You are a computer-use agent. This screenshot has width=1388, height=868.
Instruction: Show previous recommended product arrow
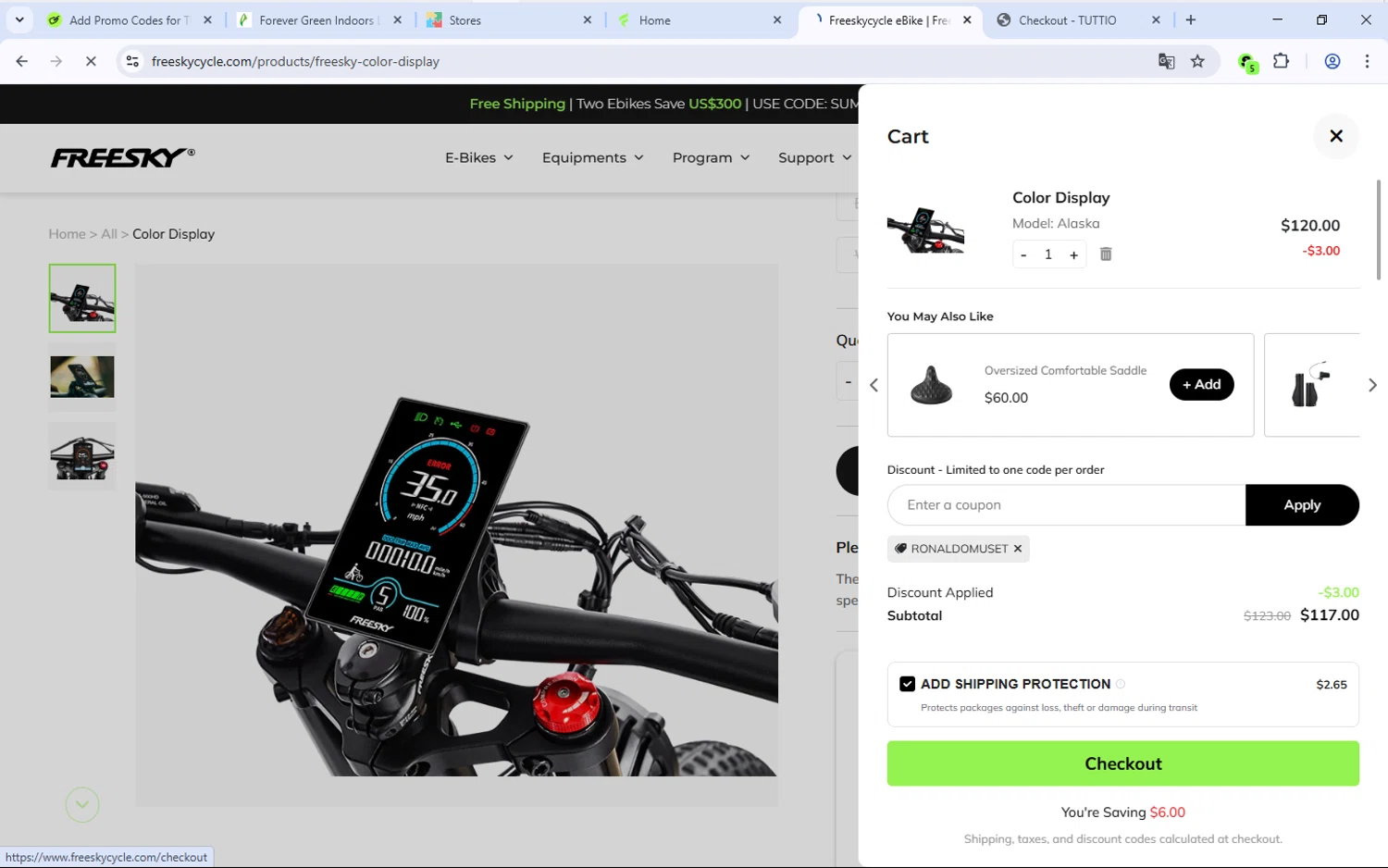874,385
